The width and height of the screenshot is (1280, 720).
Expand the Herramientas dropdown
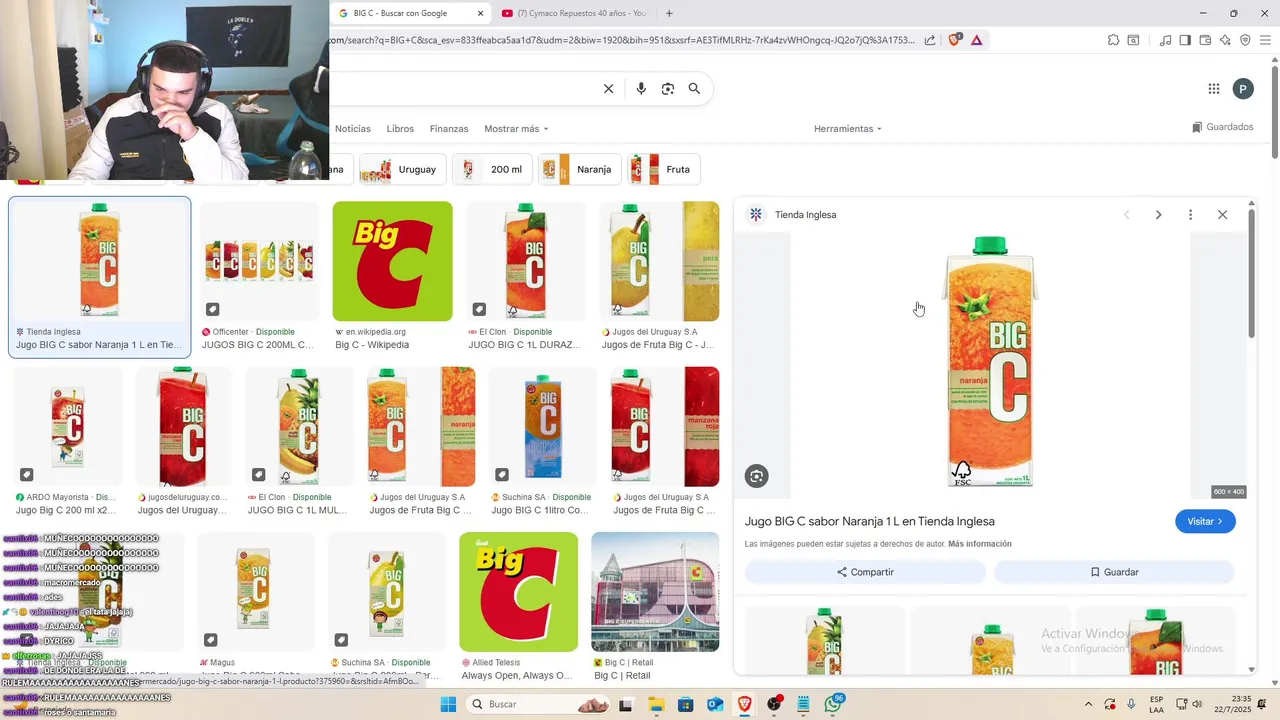[848, 129]
